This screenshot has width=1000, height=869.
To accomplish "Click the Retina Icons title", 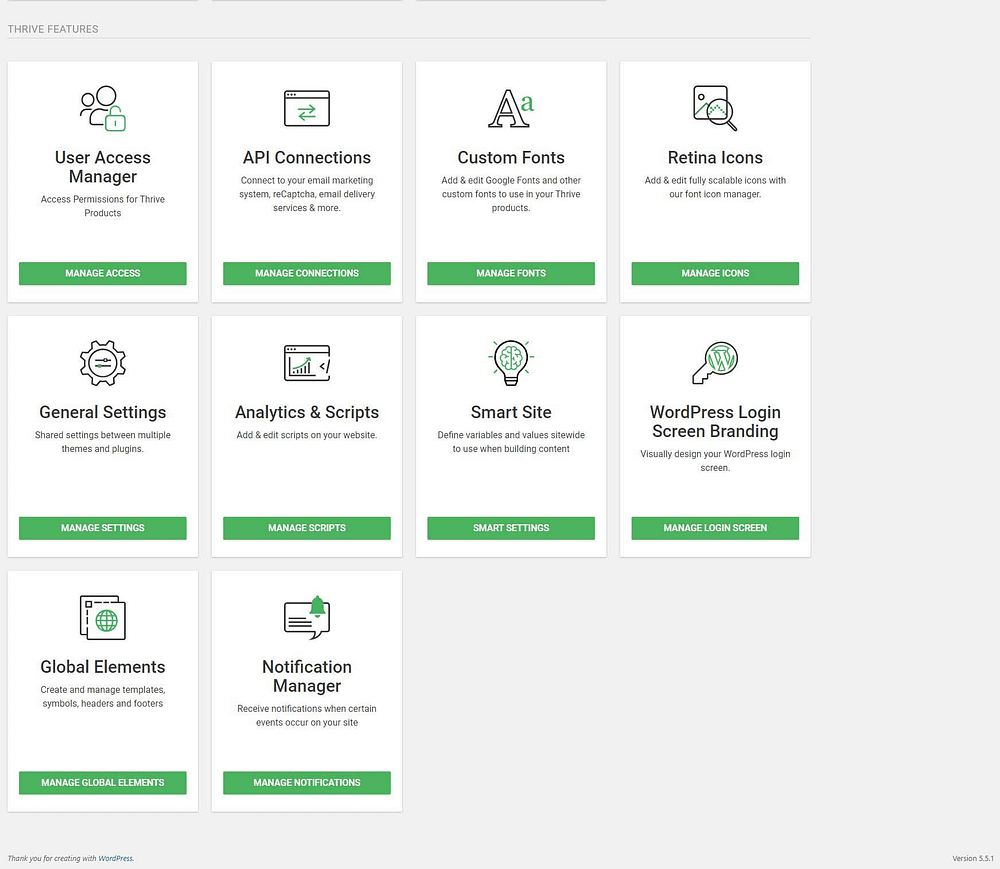I will [x=715, y=157].
